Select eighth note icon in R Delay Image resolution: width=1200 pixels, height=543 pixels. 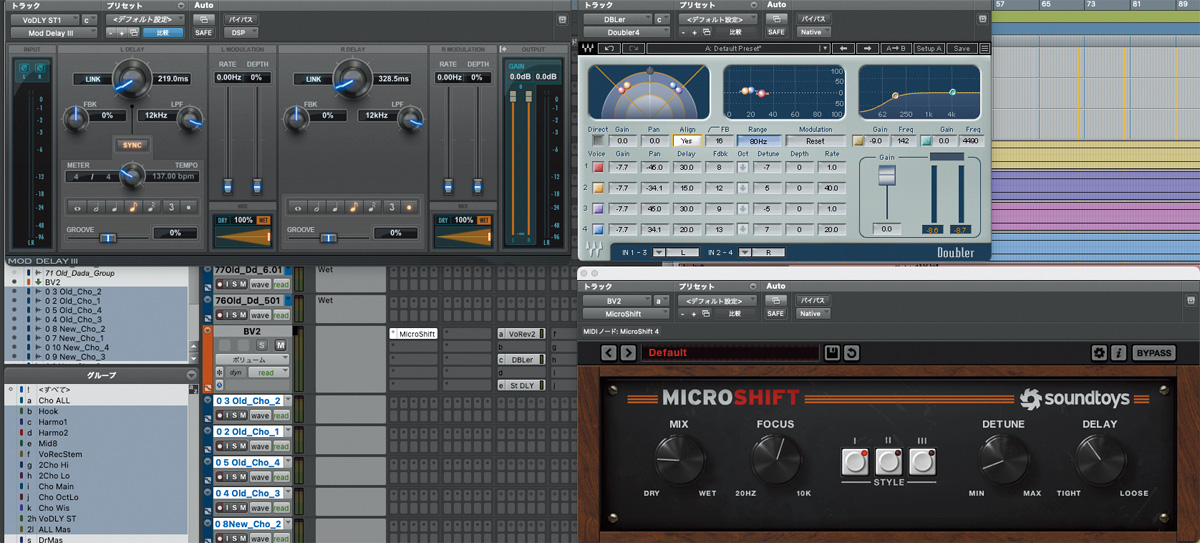[x=352, y=207]
